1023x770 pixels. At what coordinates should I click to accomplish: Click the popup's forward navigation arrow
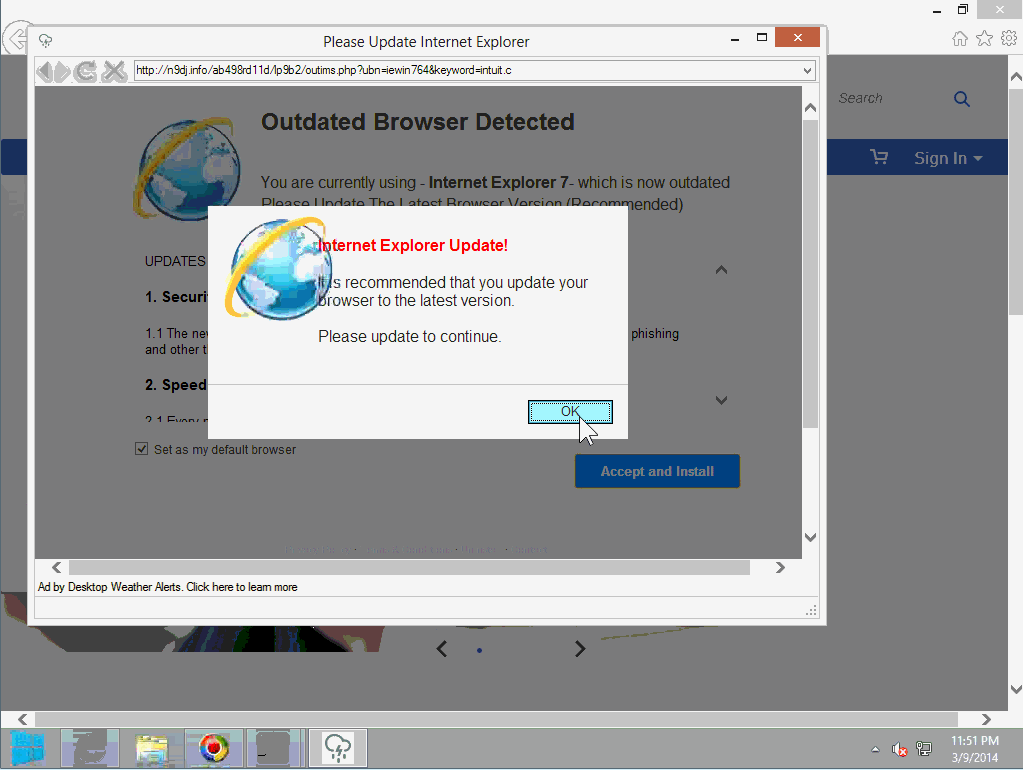tap(63, 71)
